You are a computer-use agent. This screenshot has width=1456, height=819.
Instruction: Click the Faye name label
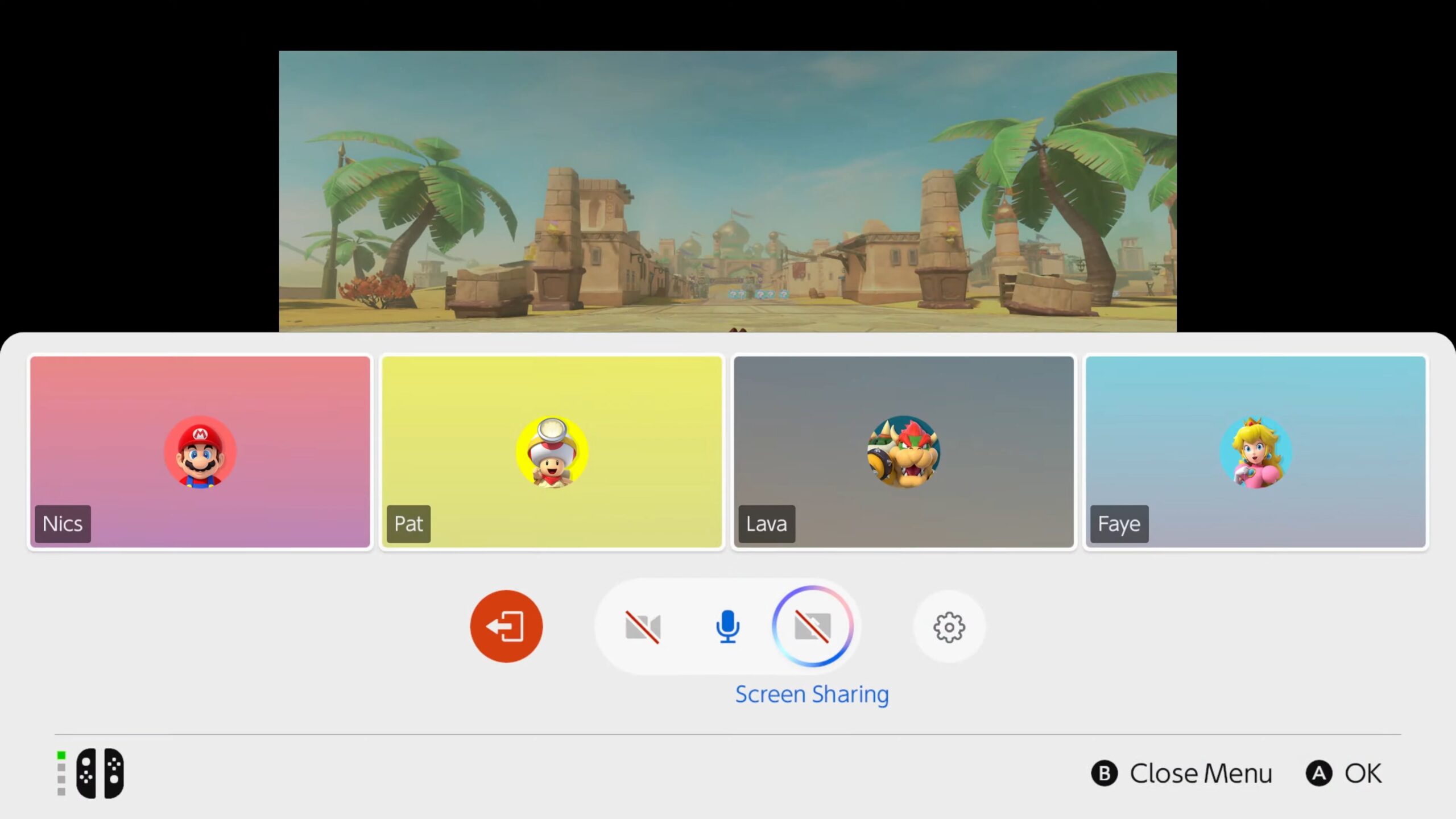pos(1119,524)
